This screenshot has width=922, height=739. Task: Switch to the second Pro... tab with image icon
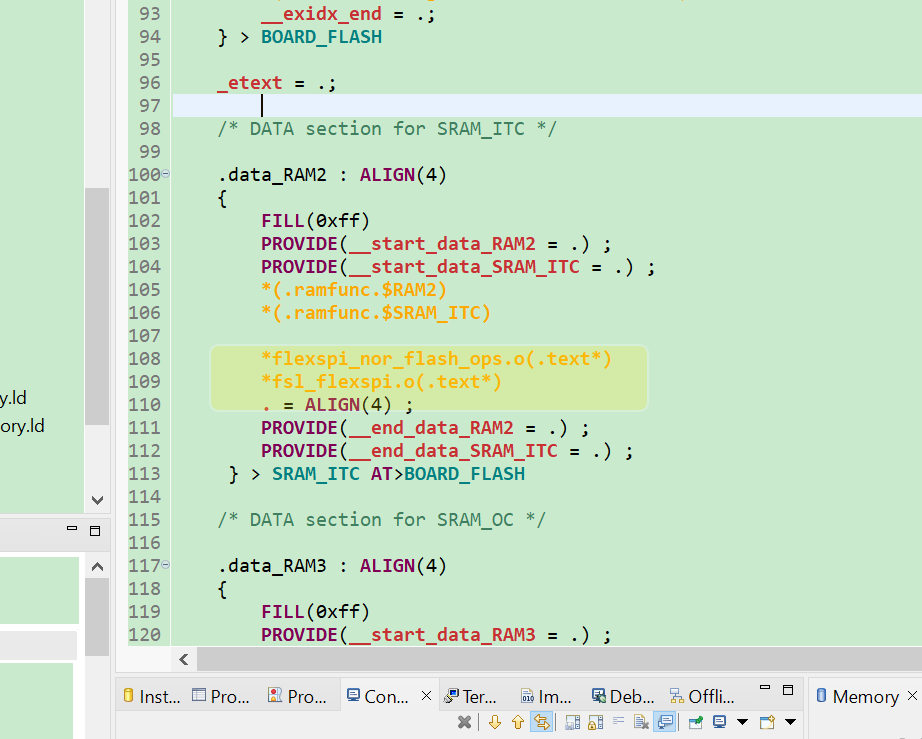(297, 696)
